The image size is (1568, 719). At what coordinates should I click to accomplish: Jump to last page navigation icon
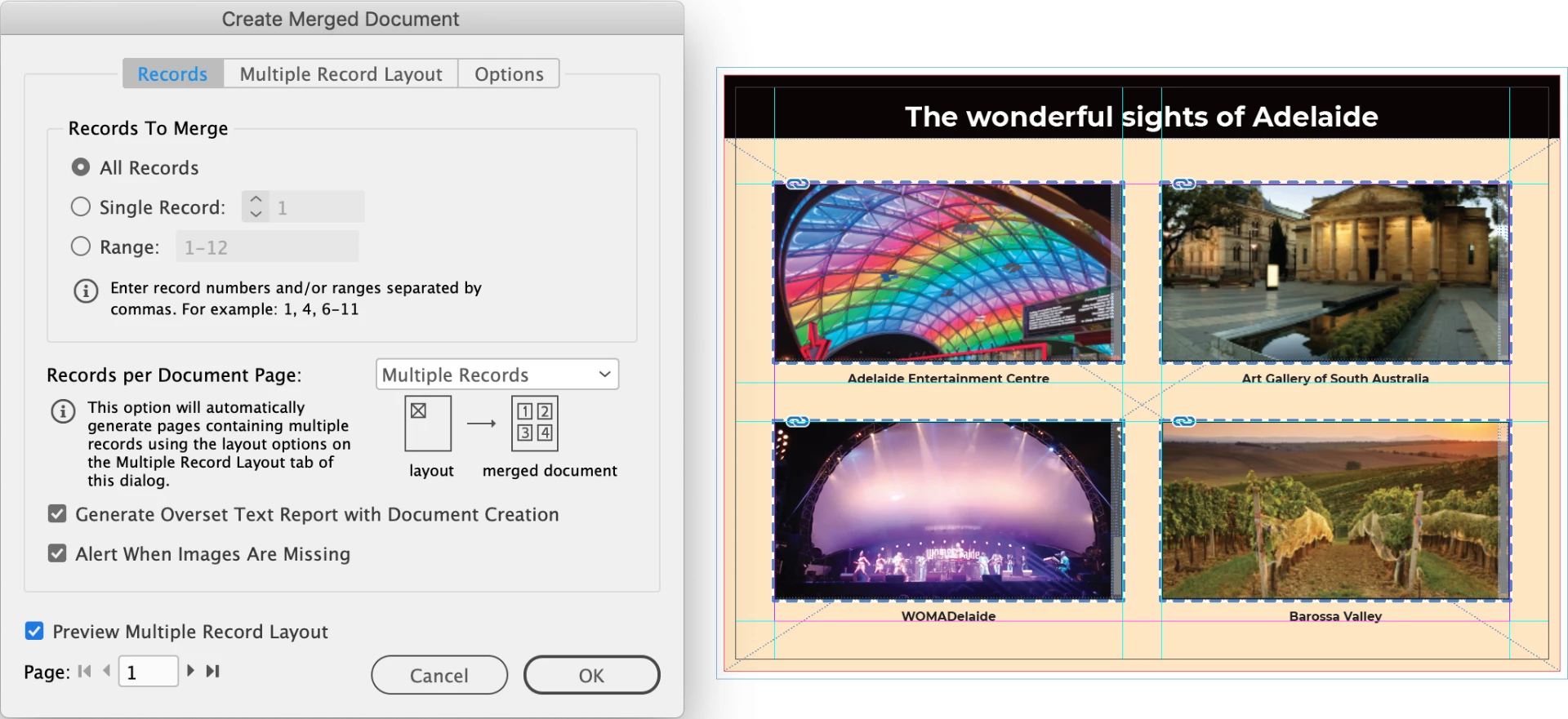[x=213, y=671]
